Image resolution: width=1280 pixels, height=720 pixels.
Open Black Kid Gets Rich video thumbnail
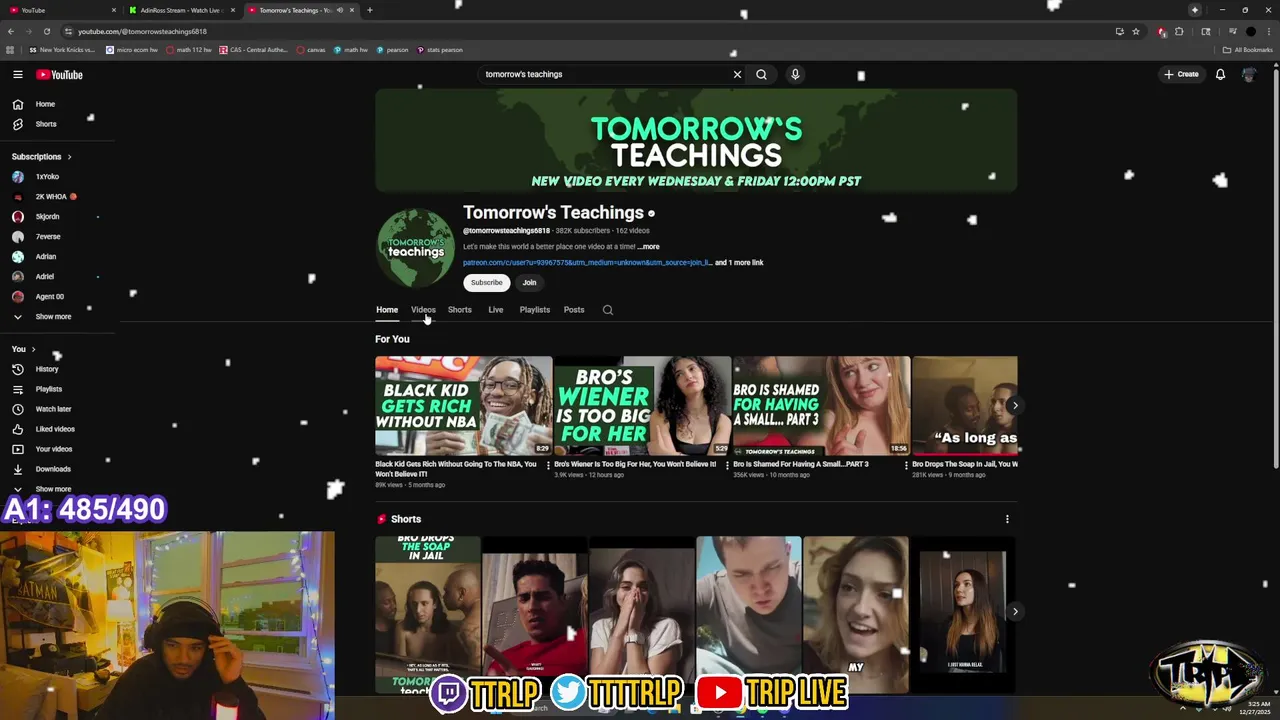(x=463, y=406)
